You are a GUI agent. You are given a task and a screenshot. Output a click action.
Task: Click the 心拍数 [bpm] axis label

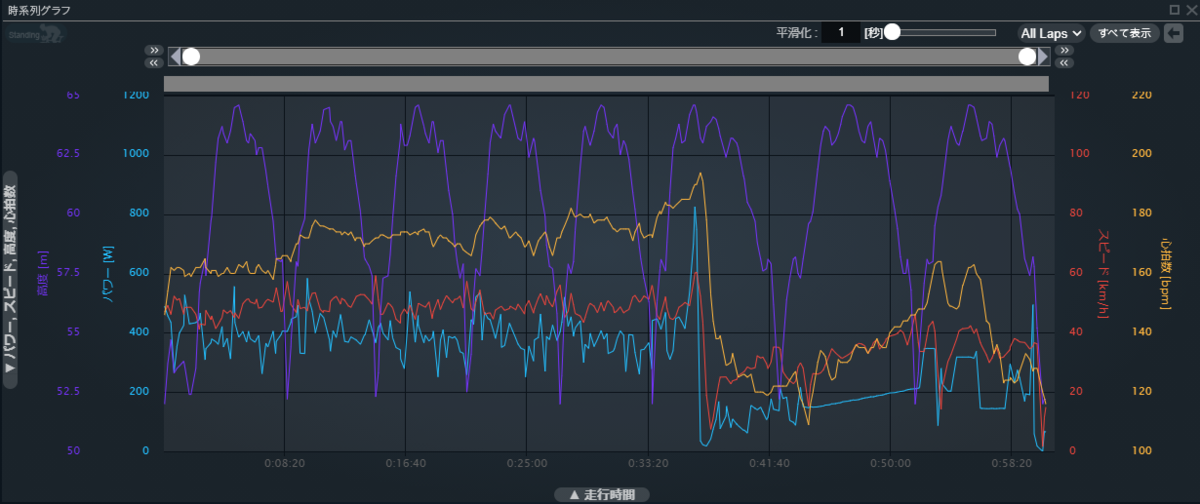(x=1166, y=273)
